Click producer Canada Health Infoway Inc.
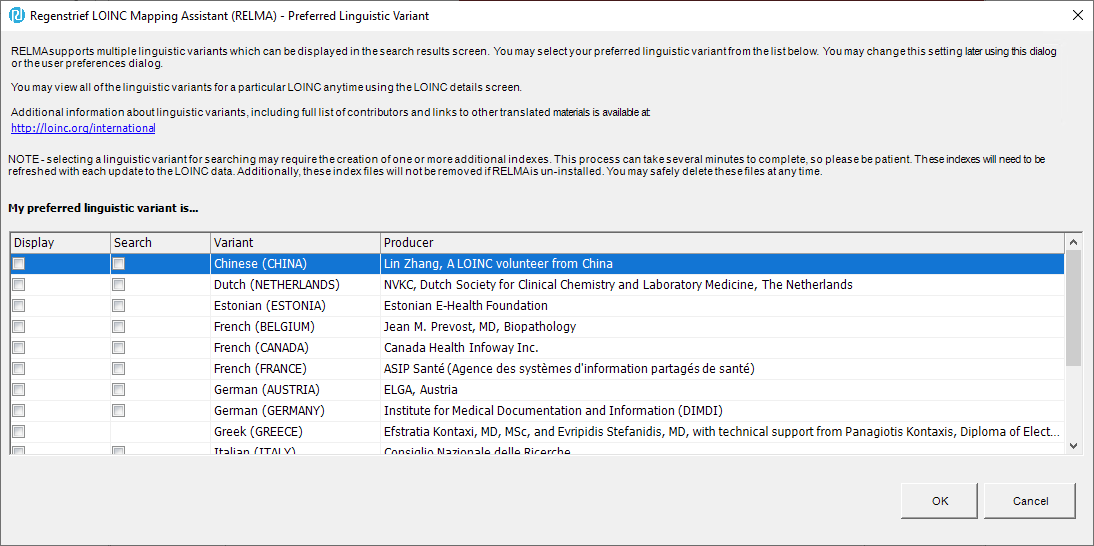Viewport: 1094px width, 546px height. [x=723, y=347]
